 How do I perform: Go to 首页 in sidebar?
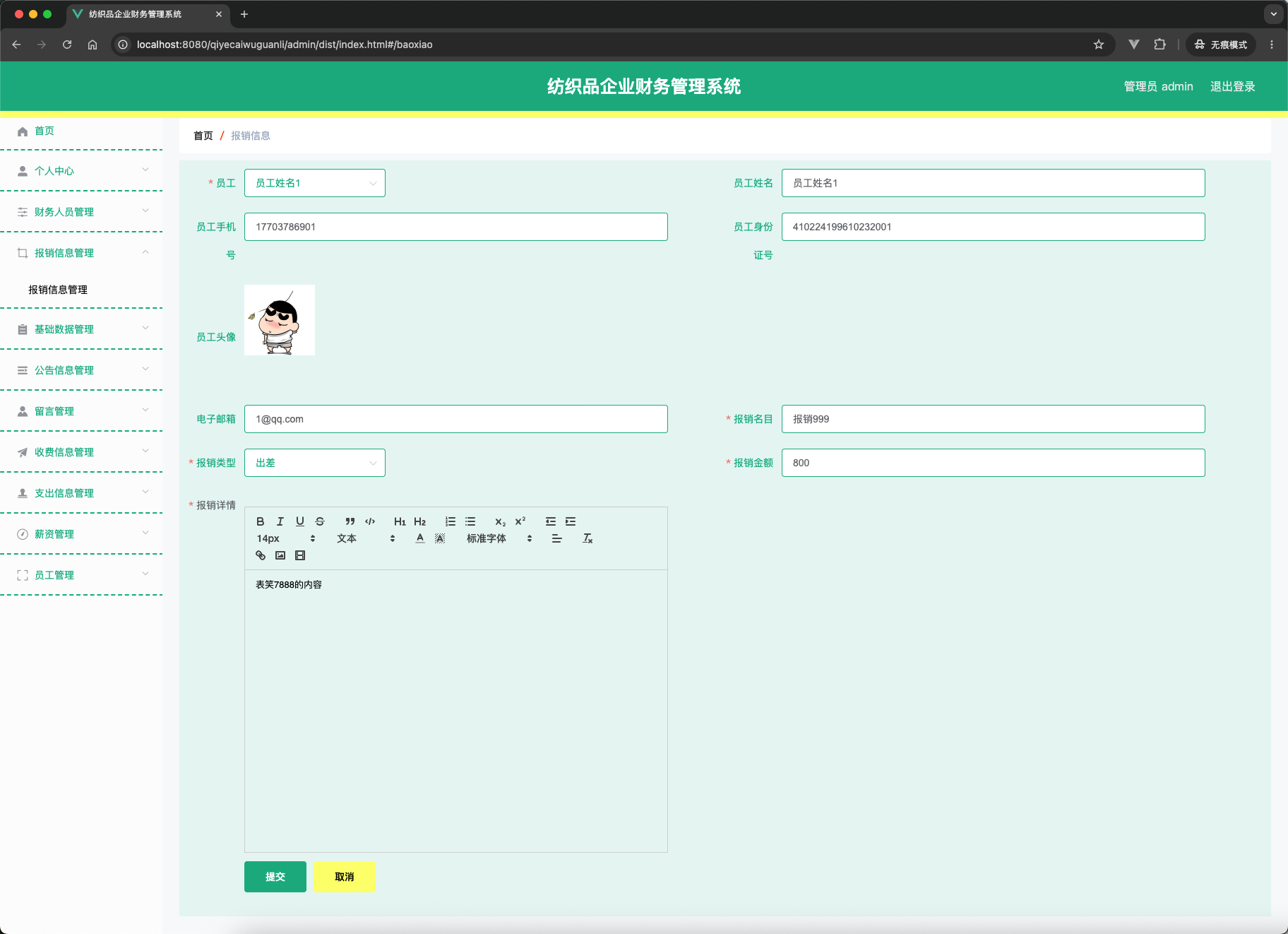[x=81, y=131]
